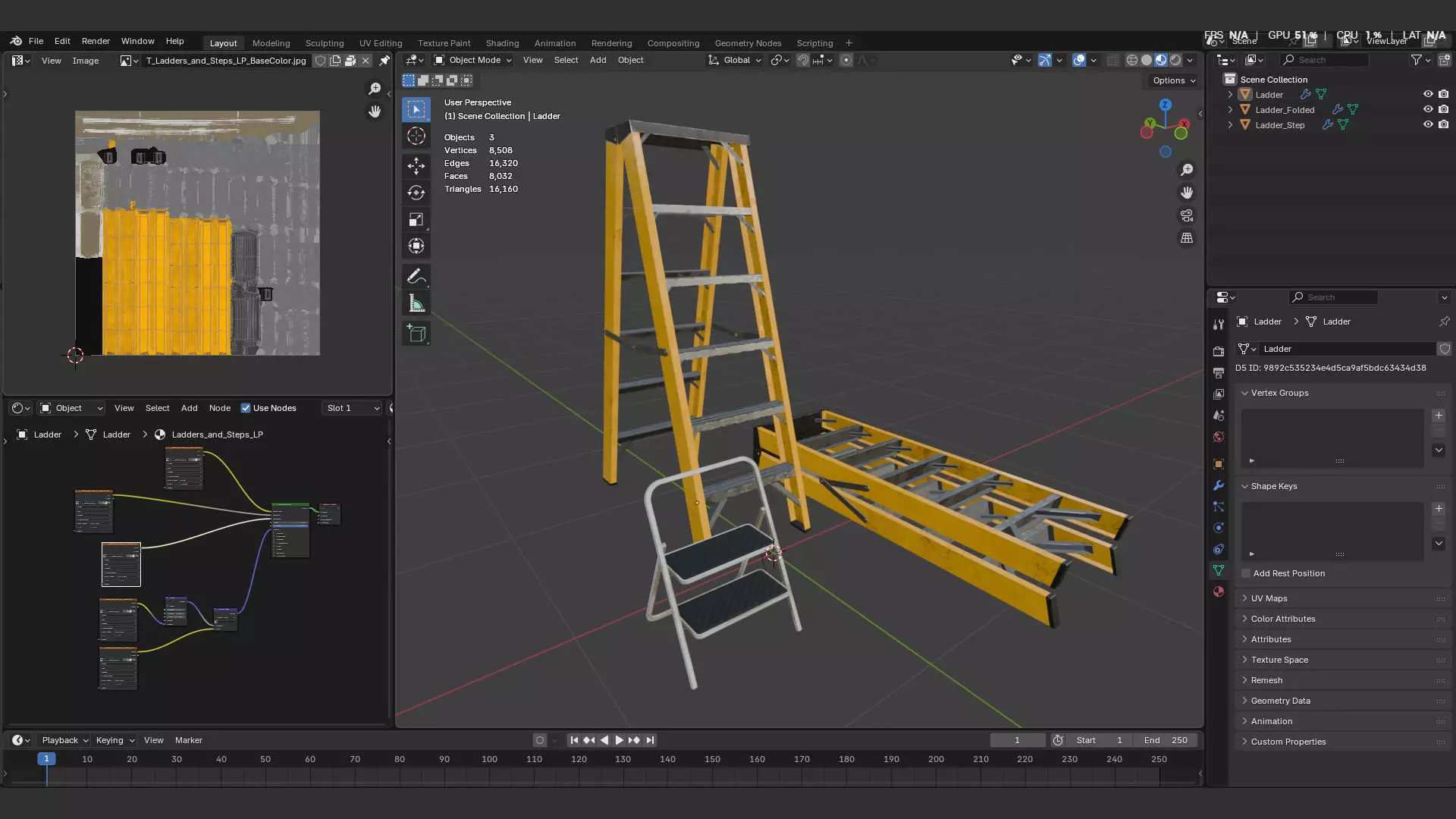
Task: Switch to the Shading workspace tab
Action: (x=502, y=43)
